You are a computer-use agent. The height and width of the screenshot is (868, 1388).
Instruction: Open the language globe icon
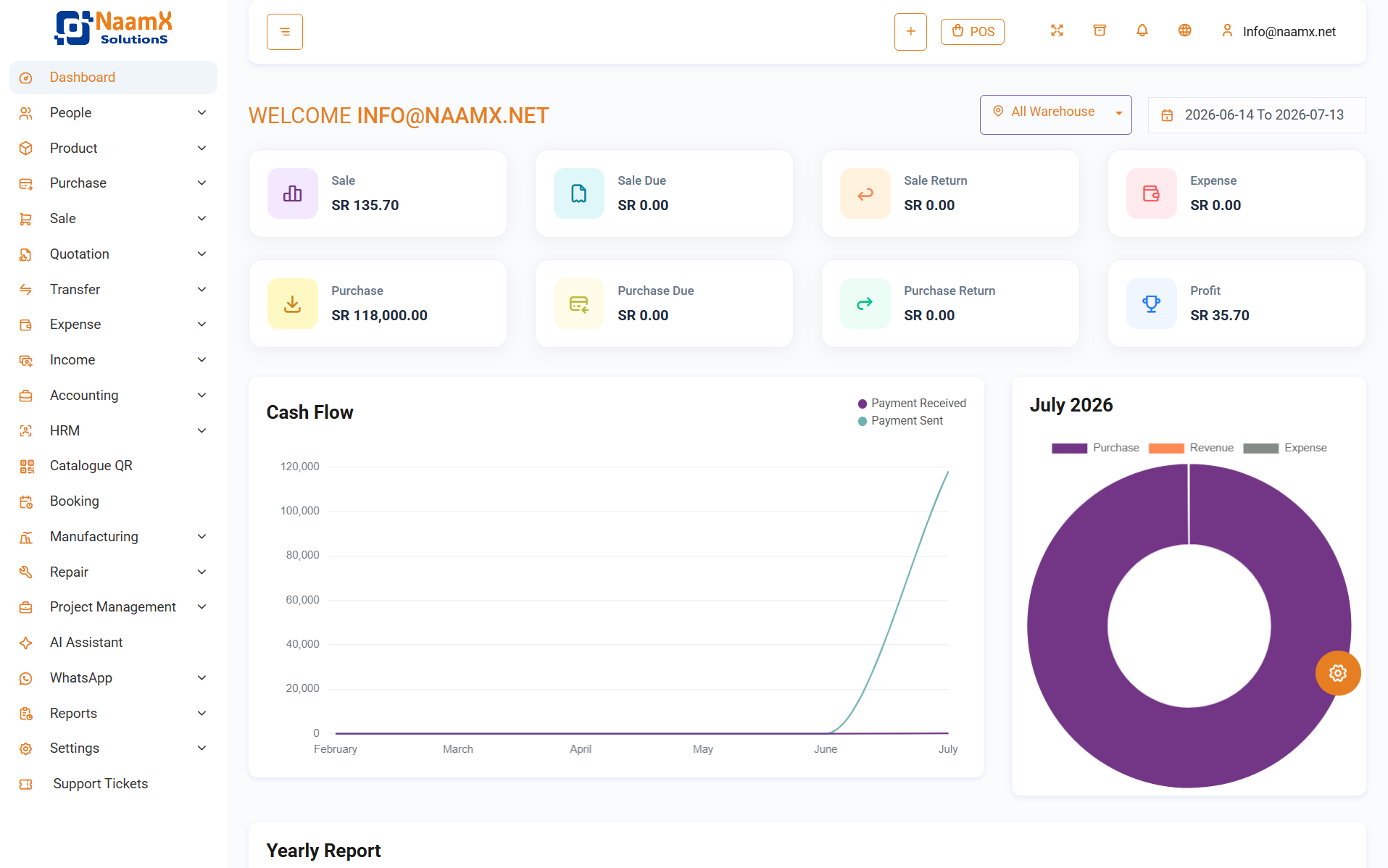1184,30
